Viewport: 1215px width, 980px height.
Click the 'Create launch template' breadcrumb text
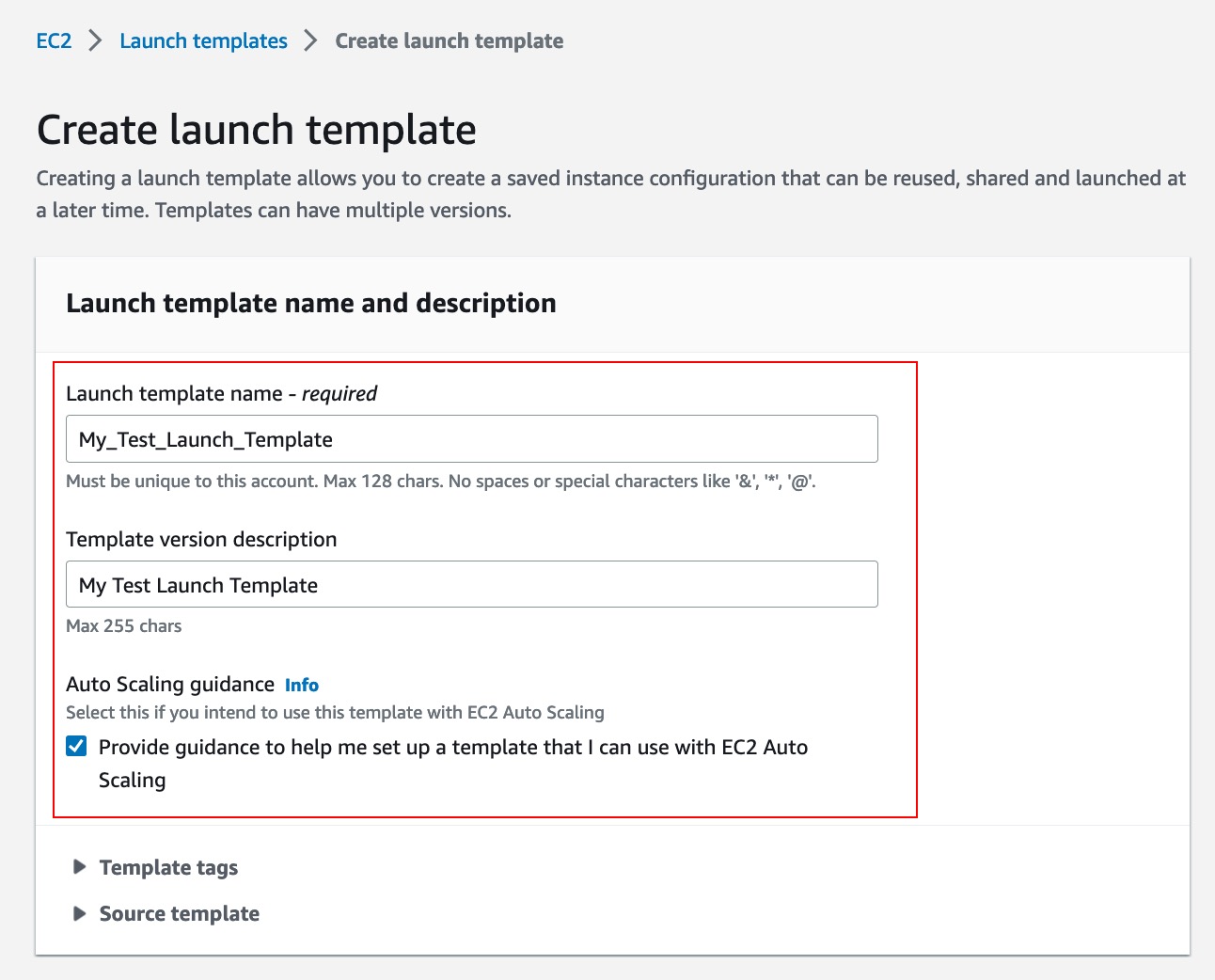tap(450, 41)
